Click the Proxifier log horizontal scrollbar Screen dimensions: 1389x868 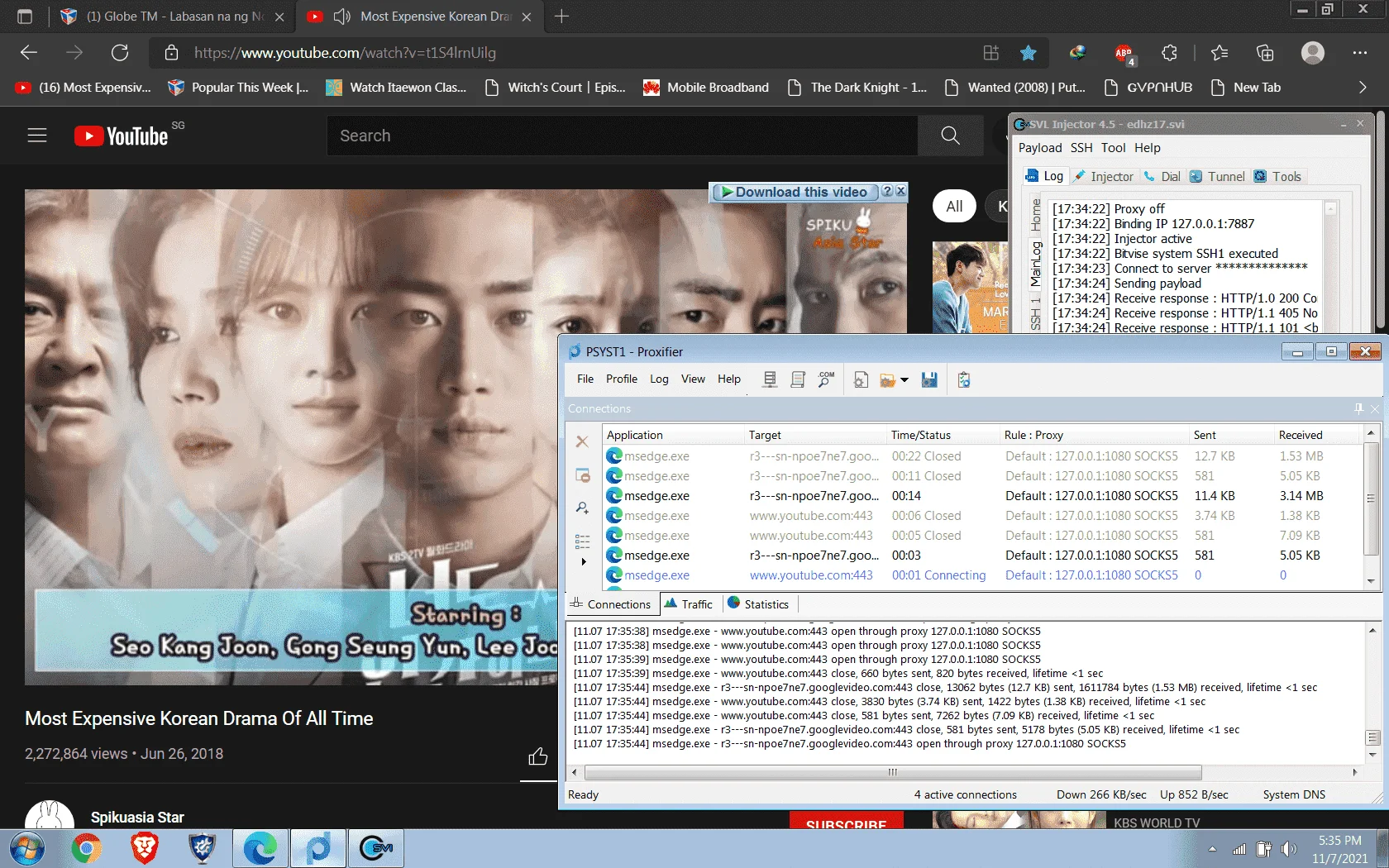point(893,772)
